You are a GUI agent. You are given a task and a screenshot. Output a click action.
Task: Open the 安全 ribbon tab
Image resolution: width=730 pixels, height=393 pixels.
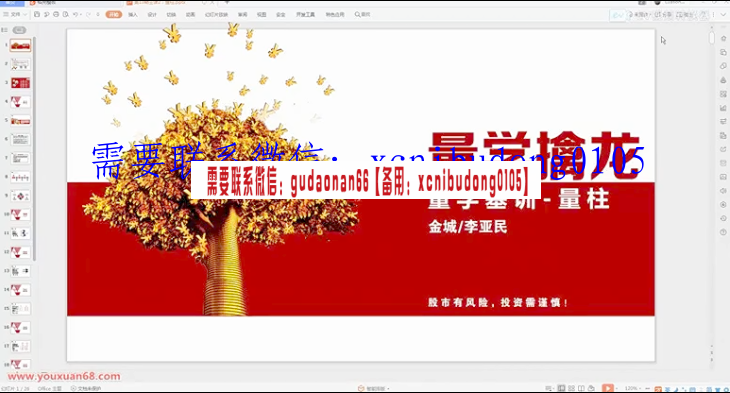(x=281, y=14)
